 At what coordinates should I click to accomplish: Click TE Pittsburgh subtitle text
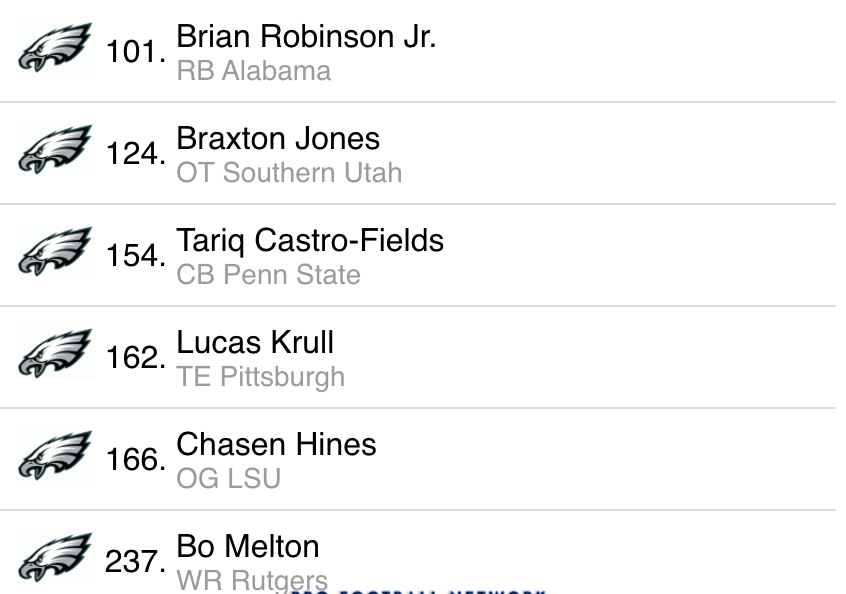click(260, 377)
